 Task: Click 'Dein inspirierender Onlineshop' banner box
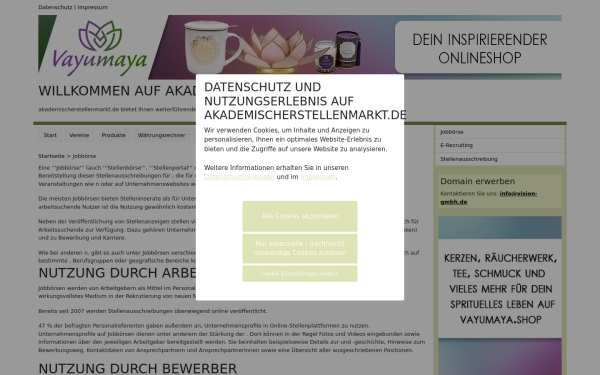pyautogui.click(x=479, y=47)
